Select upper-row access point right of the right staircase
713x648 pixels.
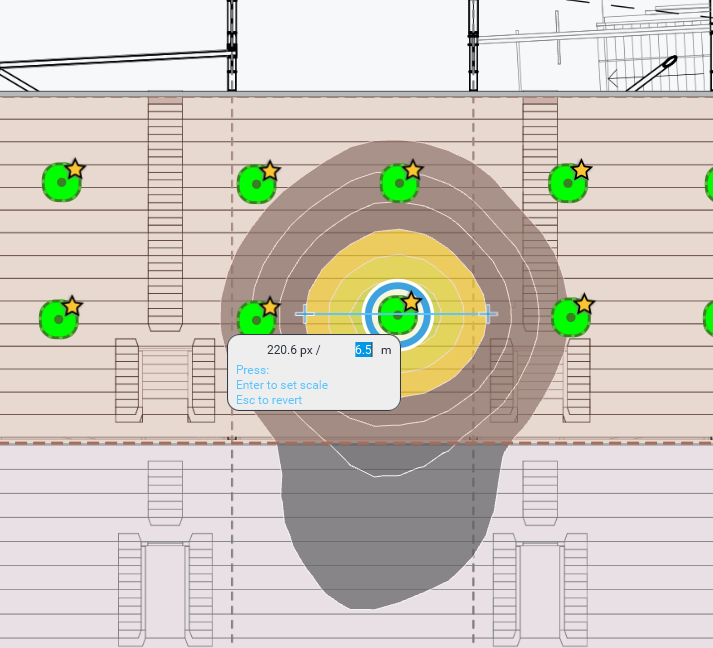tap(568, 183)
